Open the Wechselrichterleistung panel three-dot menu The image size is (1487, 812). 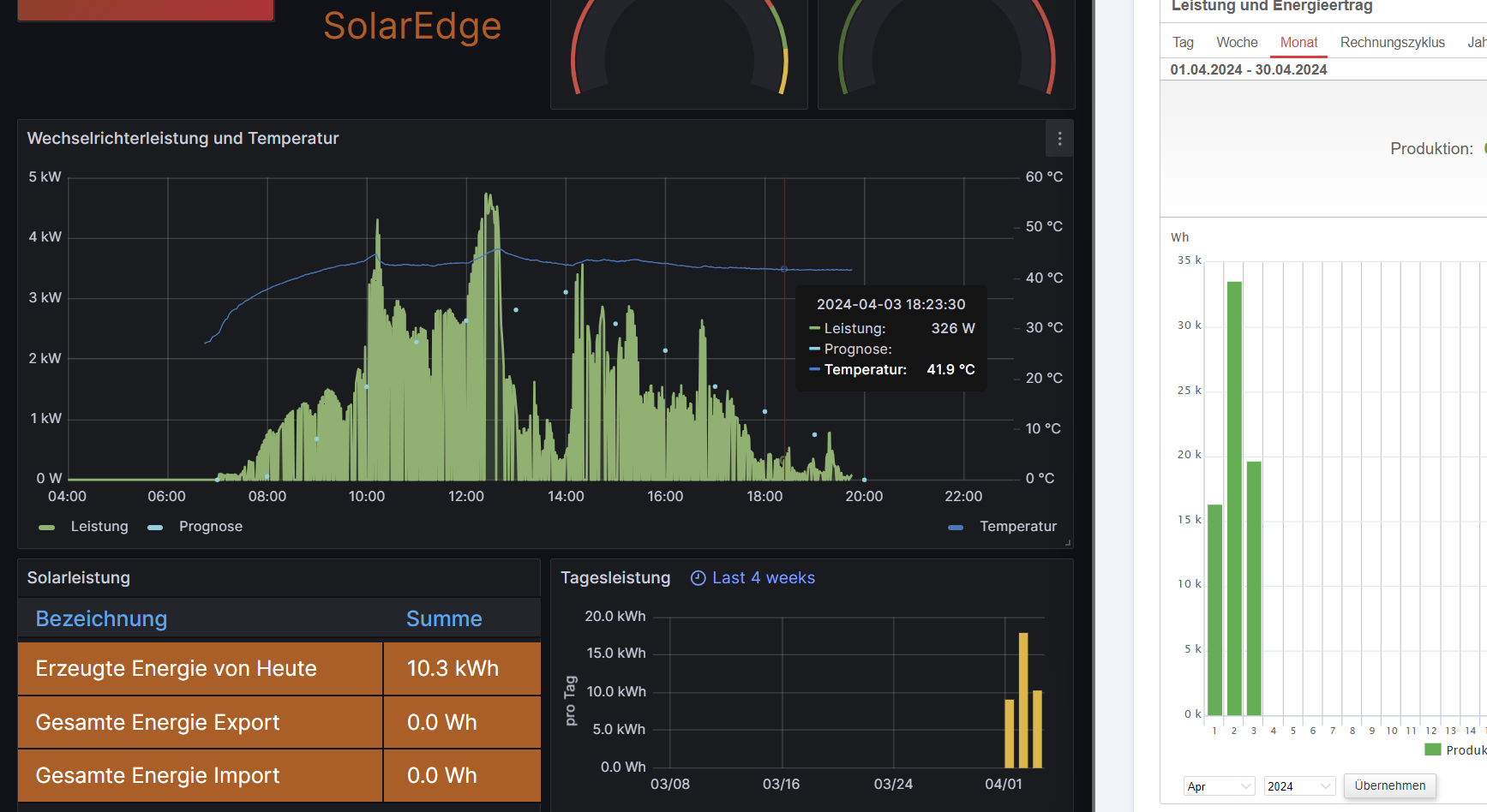(1059, 139)
